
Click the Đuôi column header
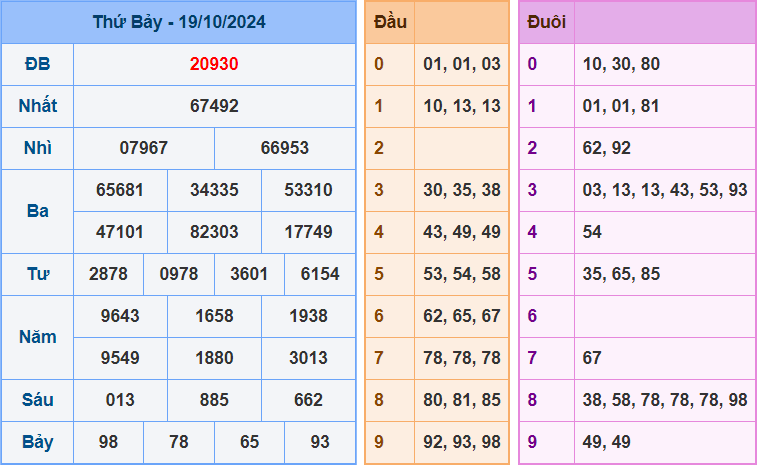[546, 22]
